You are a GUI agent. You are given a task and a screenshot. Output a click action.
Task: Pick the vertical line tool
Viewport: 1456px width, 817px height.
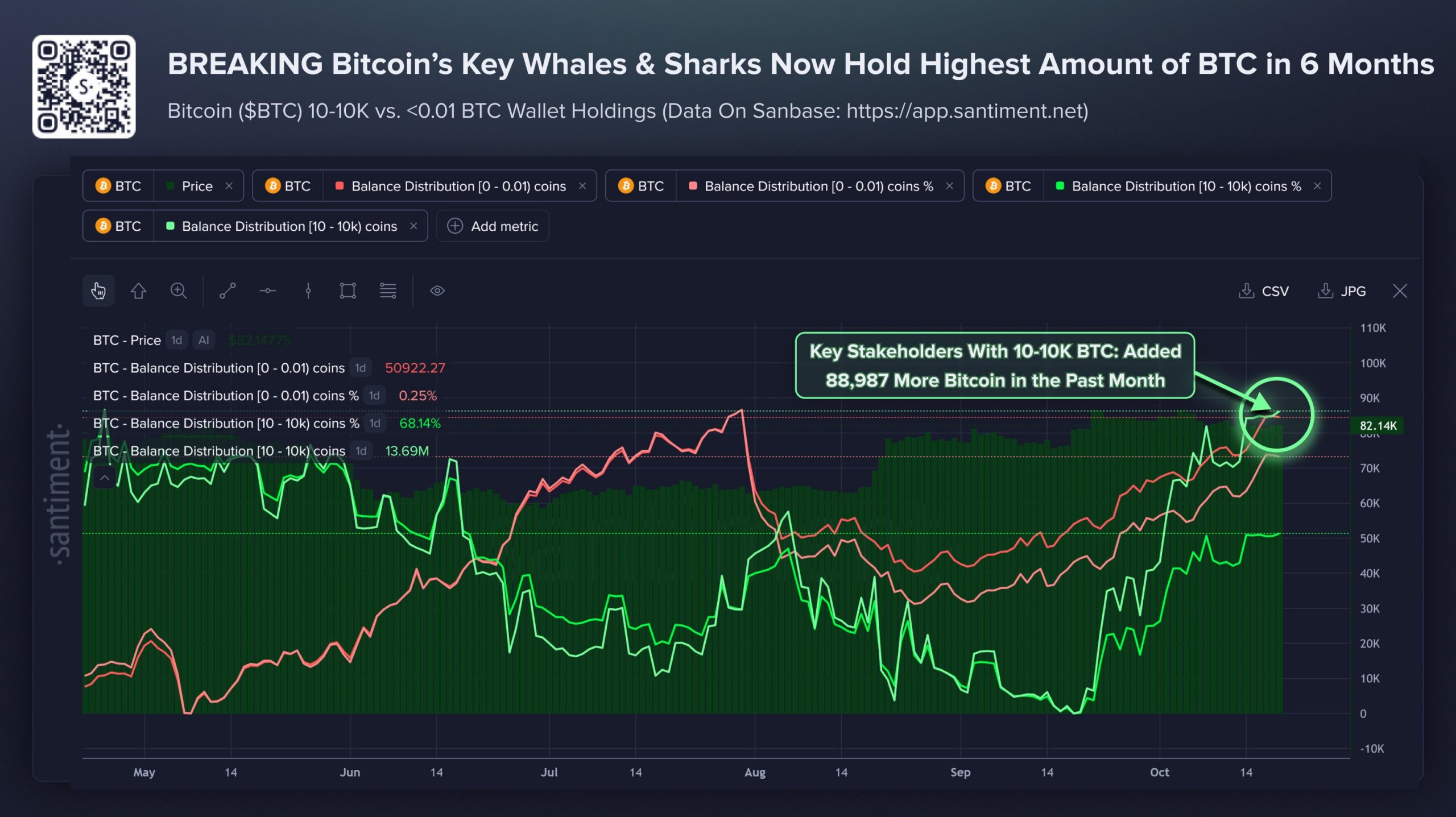[x=308, y=291]
